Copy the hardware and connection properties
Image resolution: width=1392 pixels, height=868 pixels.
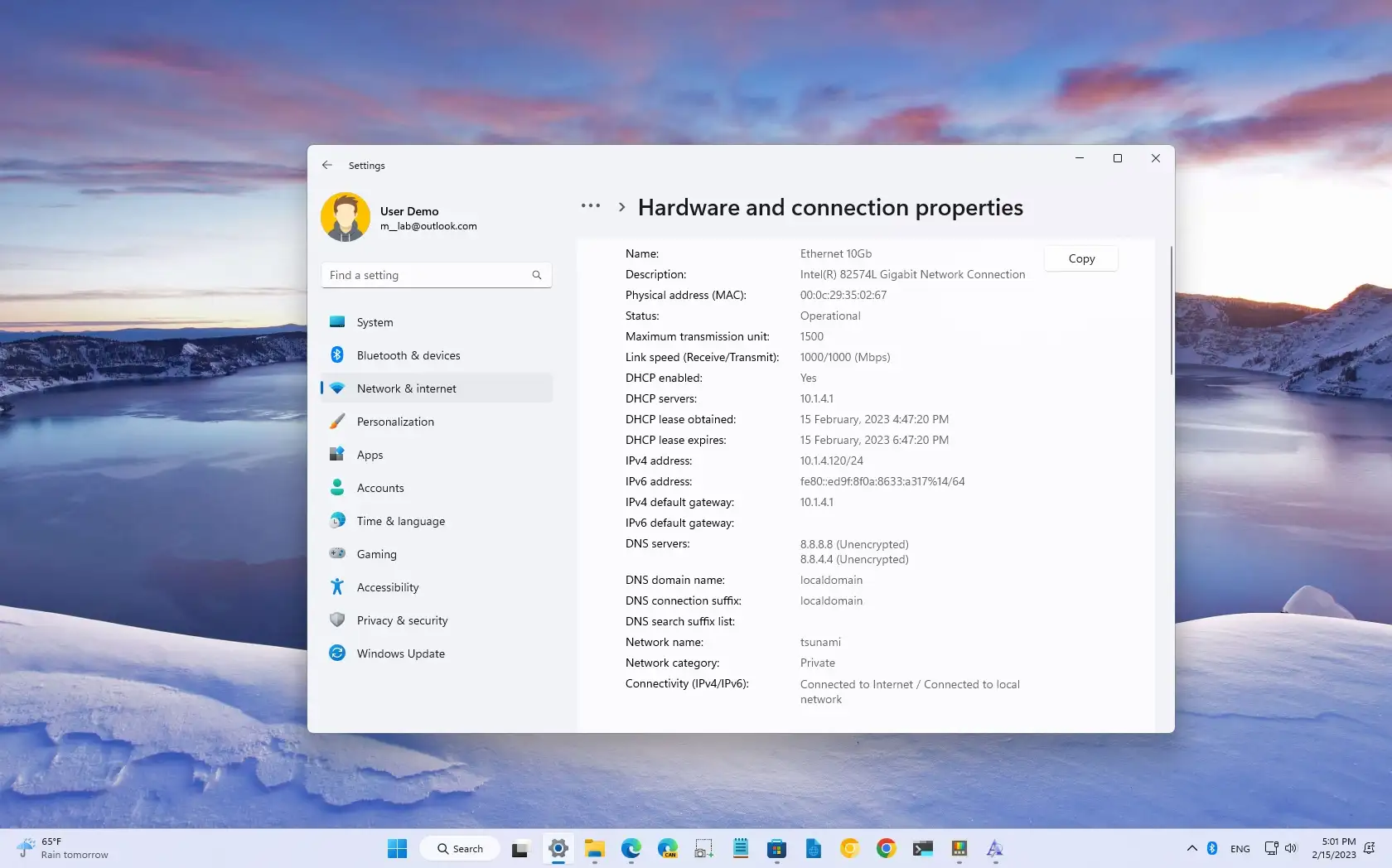[1081, 258]
